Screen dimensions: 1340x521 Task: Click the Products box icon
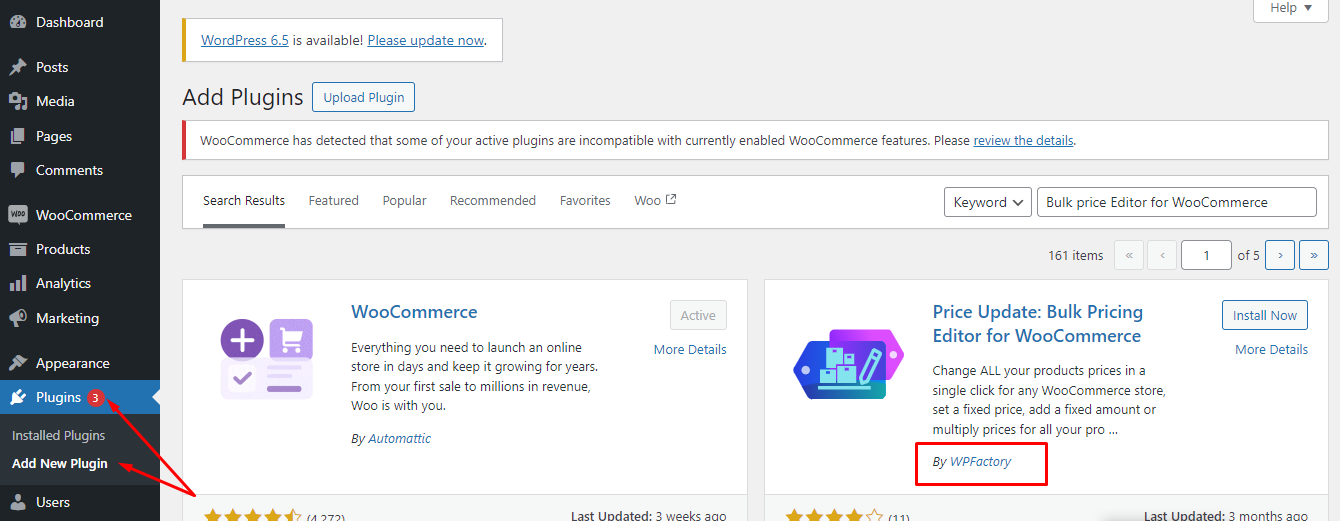pyautogui.click(x=18, y=249)
